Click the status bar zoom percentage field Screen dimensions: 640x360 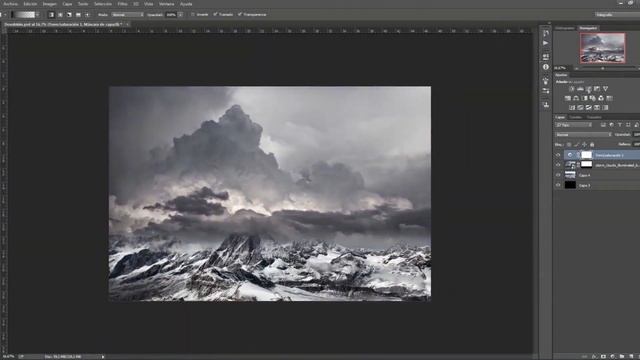pos(9,357)
